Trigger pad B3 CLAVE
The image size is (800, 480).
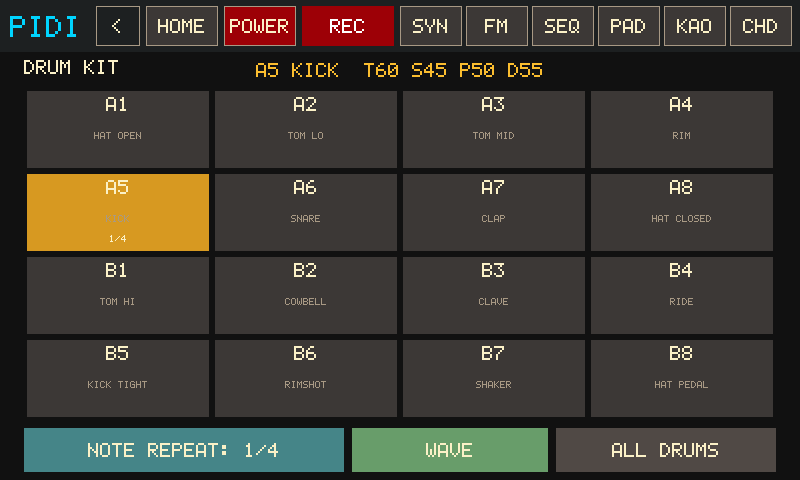click(x=494, y=295)
